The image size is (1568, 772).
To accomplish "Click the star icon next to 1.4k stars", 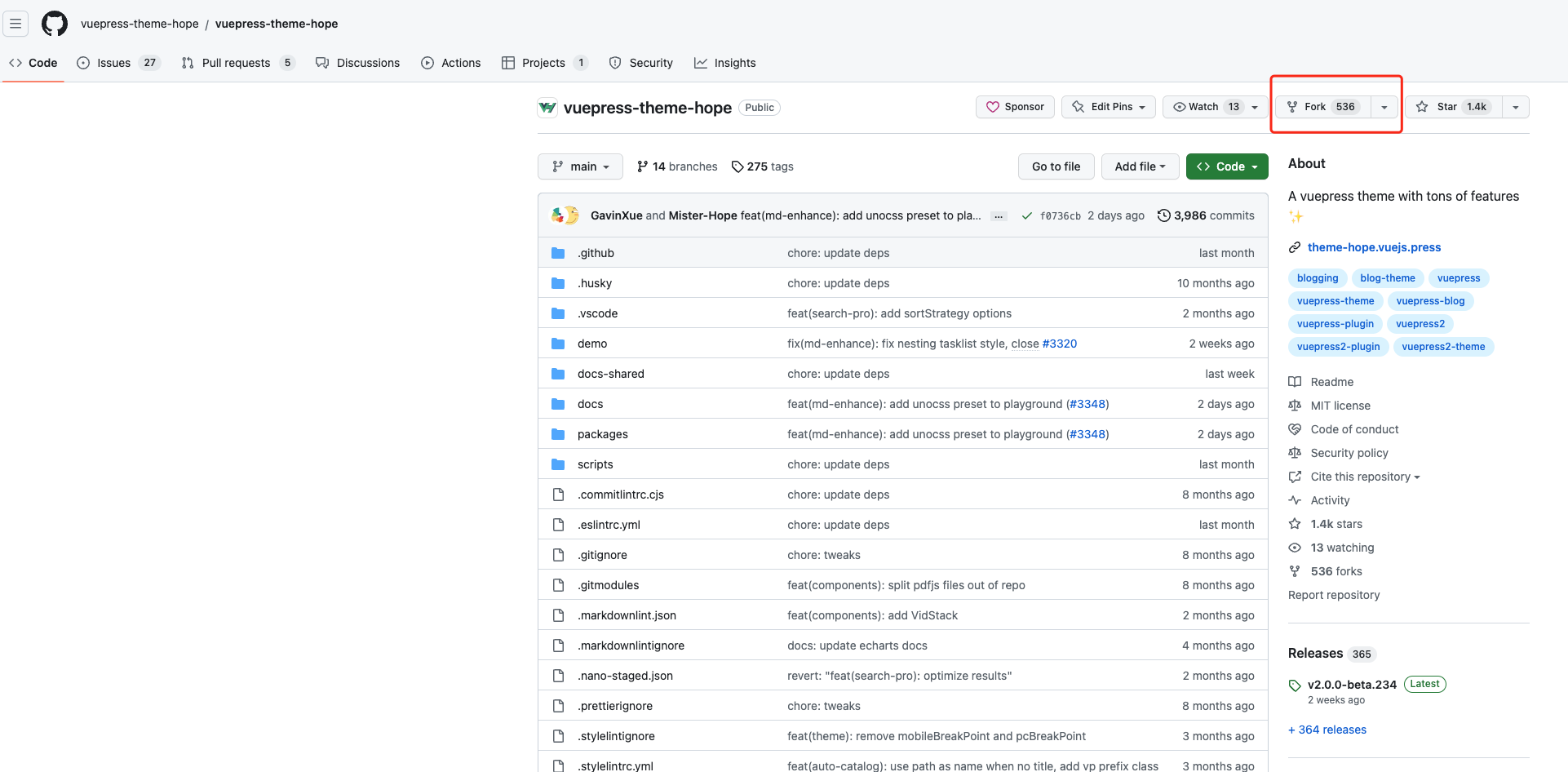I will pos(1295,524).
